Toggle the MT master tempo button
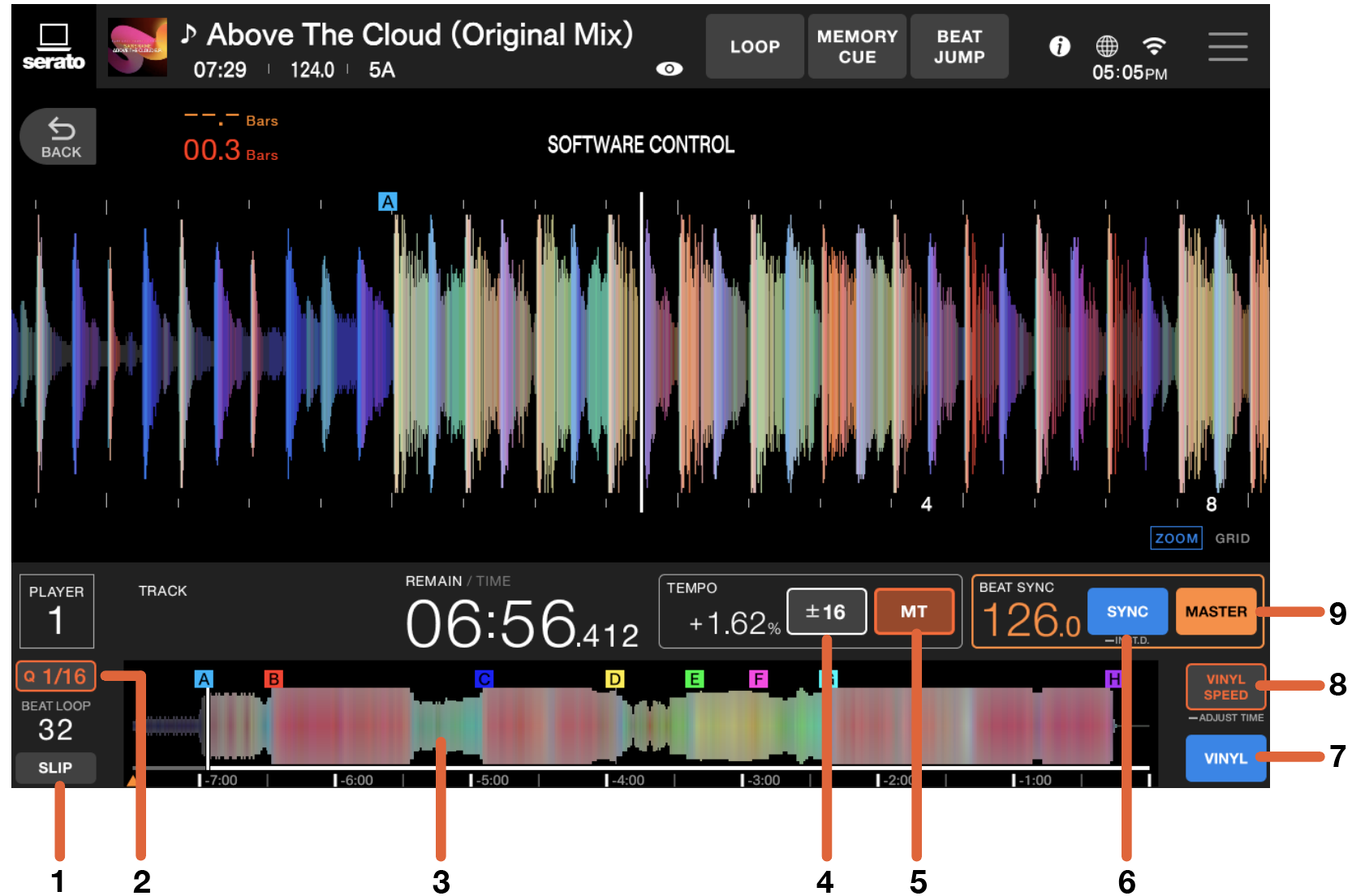1352x896 pixels. click(x=914, y=611)
